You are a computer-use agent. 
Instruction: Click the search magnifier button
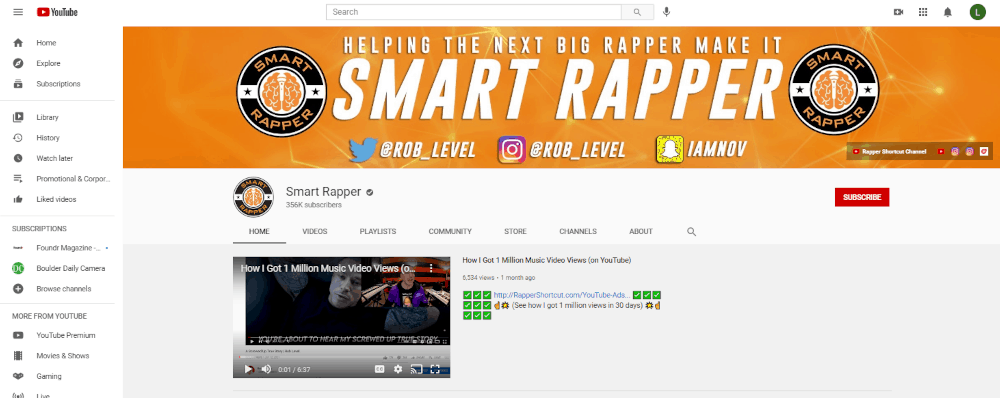pyautogui.click(x=637, y=12)
